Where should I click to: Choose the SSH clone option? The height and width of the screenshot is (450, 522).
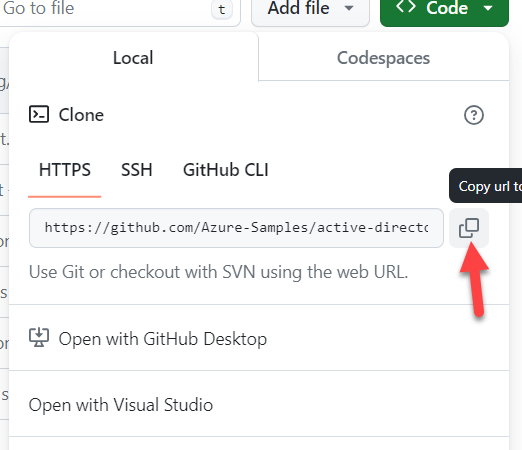tap(137, 170)
